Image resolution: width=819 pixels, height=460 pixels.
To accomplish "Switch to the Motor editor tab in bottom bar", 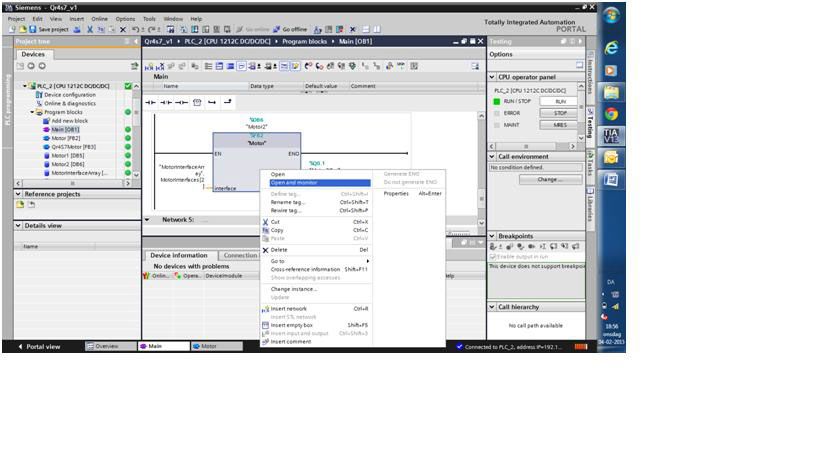I will (x=217, y=346).
